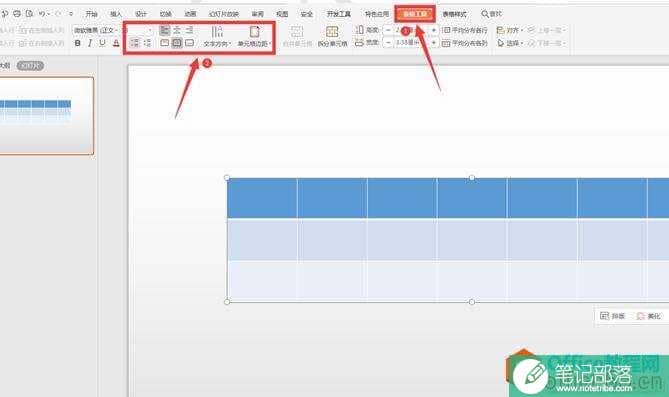Click the 合并单元格 merge cells button
Image resolution: width=669 pixels, height=397 pixels.
[x=297, y=36]
